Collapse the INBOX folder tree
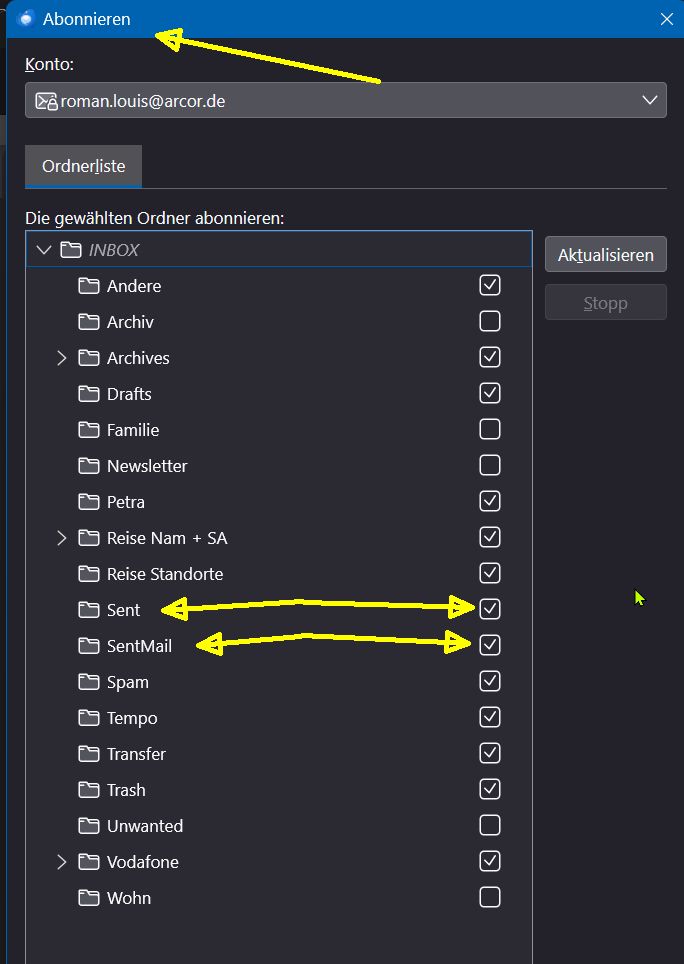The image size is (684, 964). 43,250
